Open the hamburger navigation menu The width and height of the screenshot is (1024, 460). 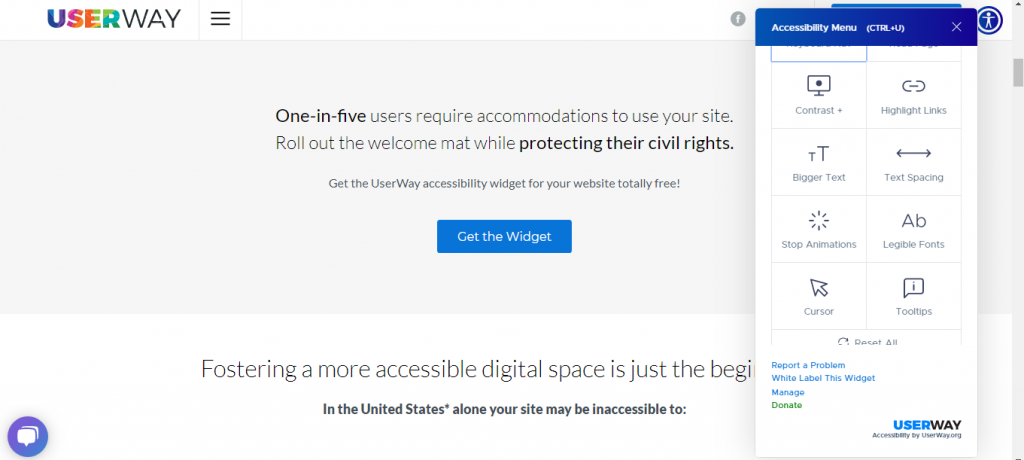coord(220,19)
